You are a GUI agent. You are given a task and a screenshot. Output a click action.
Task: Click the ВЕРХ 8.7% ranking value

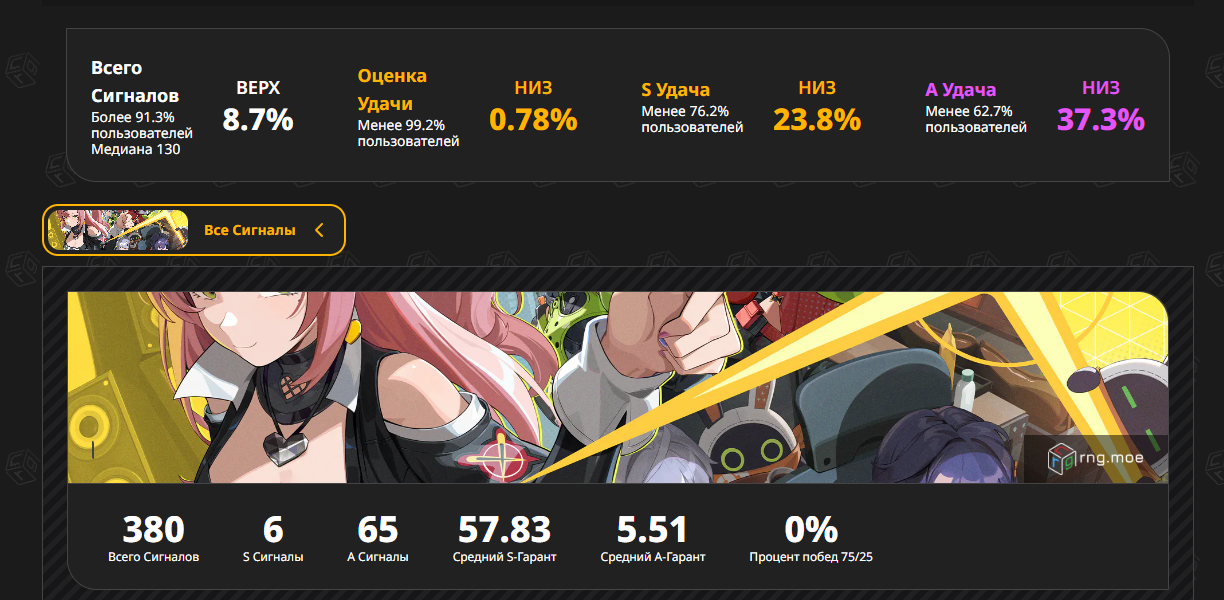258,120
